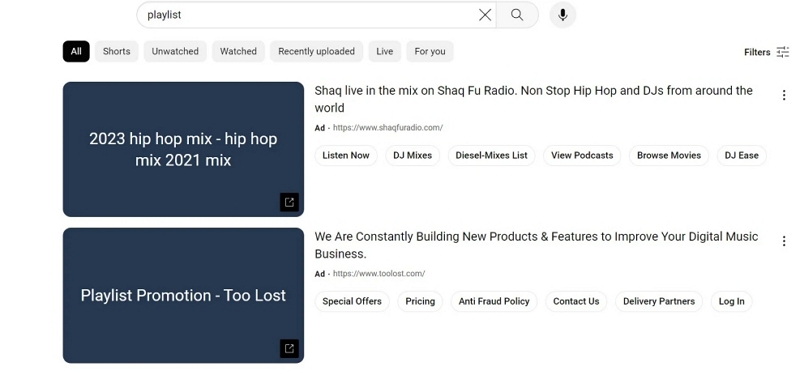
Task: Click the Browse Movies button
Action: click(669, 156)
